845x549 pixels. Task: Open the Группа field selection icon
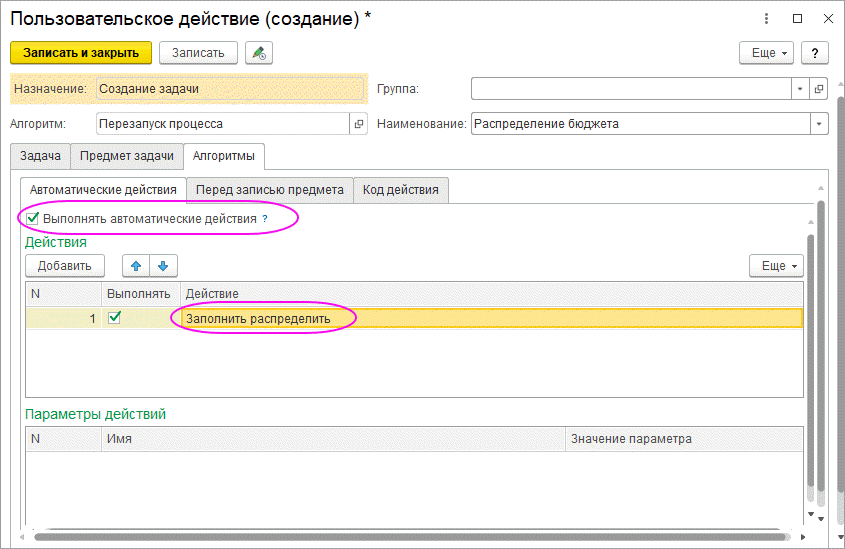click(x=819, y=89)
